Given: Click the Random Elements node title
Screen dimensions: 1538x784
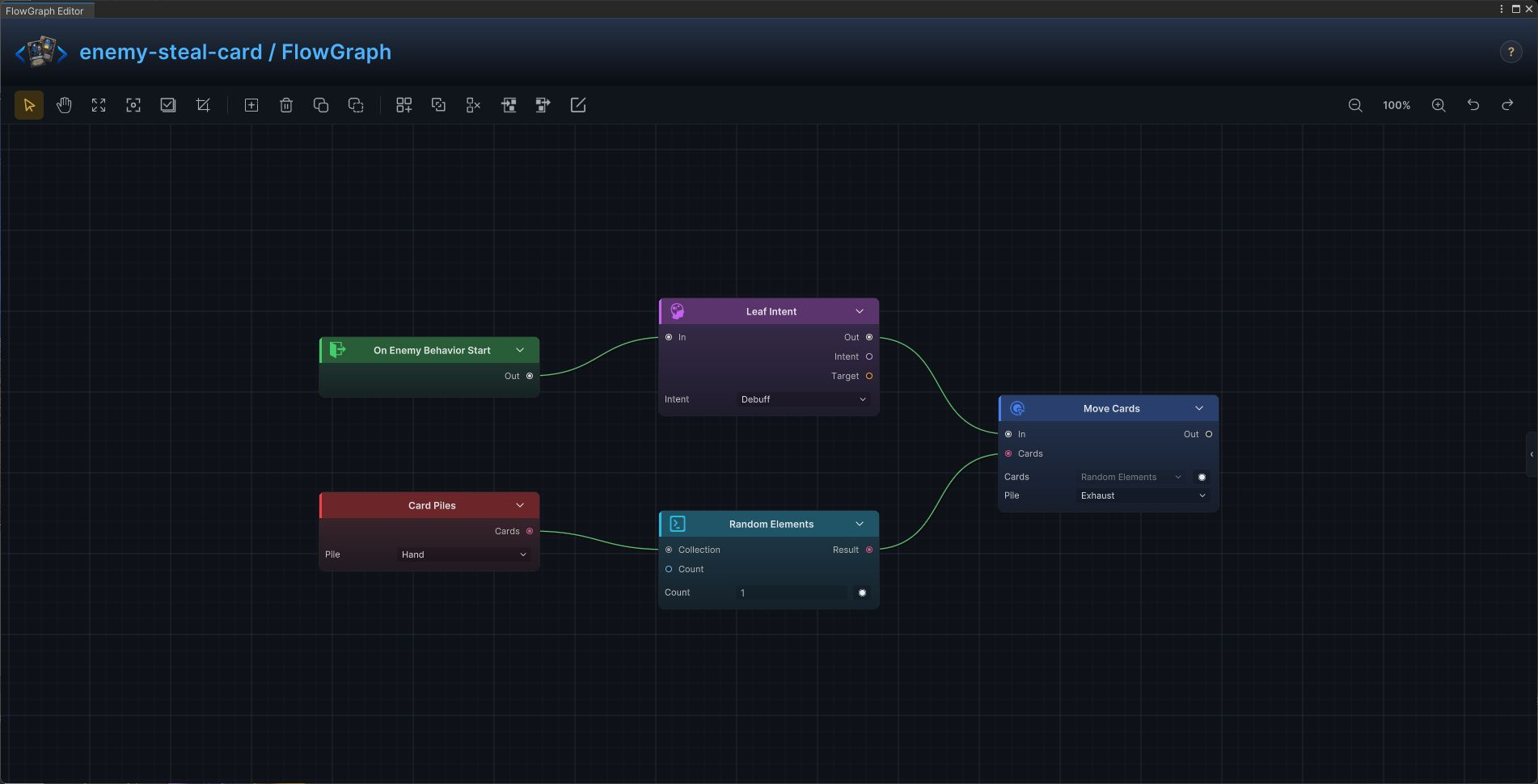Looking at the screenshot, I should tap(771, 524).
